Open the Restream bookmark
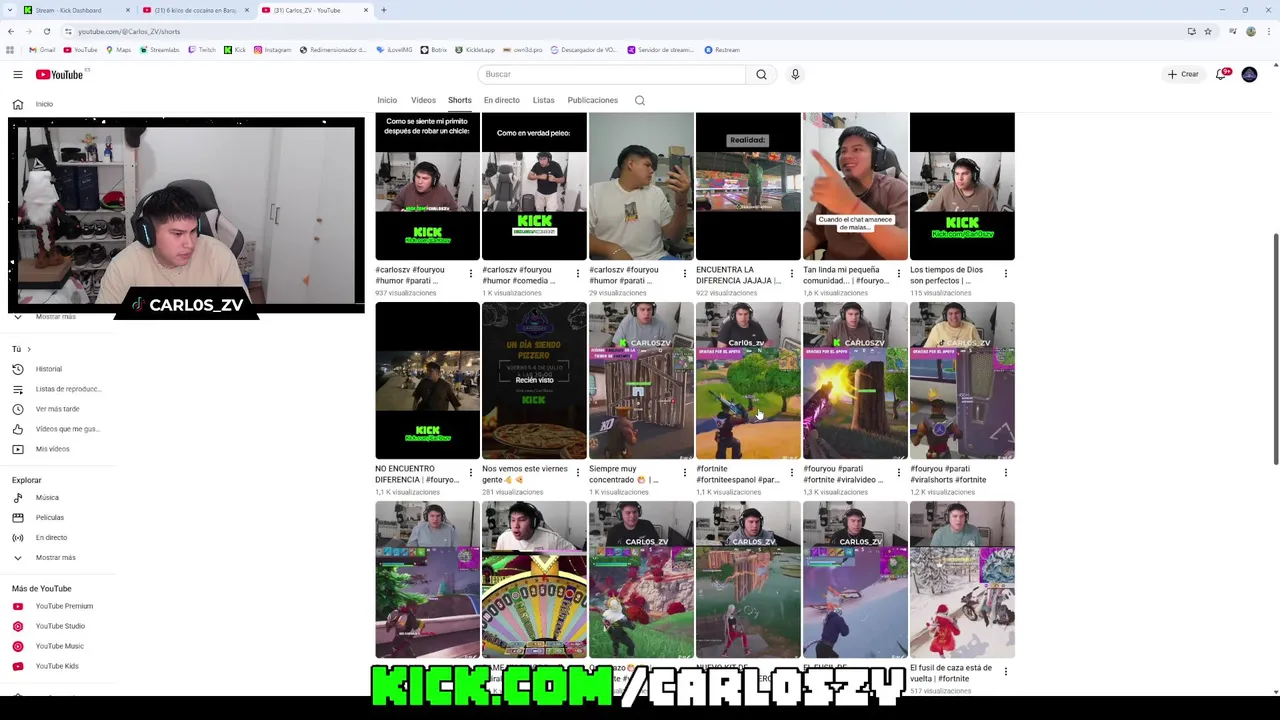Screen dimensions: 1280x720 722,50
